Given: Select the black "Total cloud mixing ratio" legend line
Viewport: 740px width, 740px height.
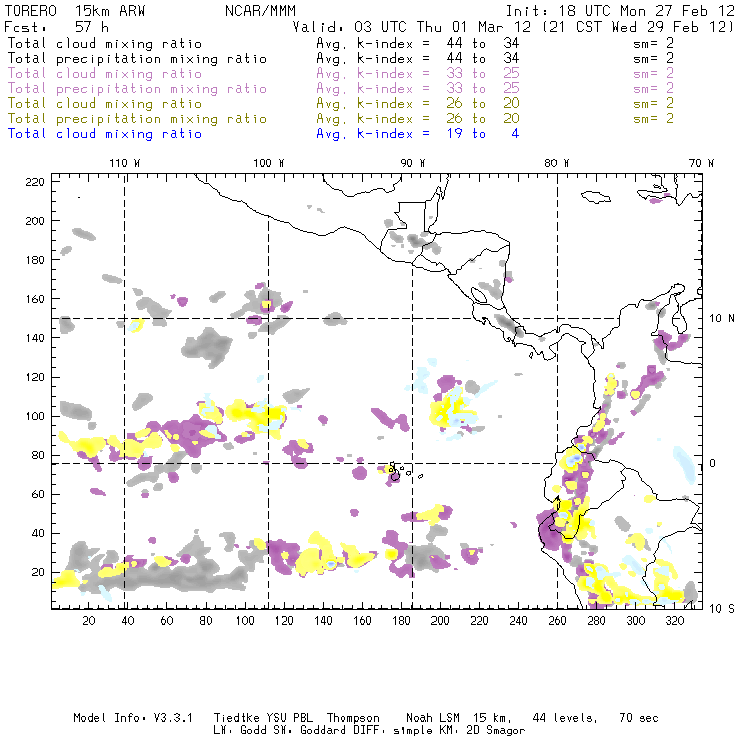Looking at the screenshot, I should click(x=105, y=43).
